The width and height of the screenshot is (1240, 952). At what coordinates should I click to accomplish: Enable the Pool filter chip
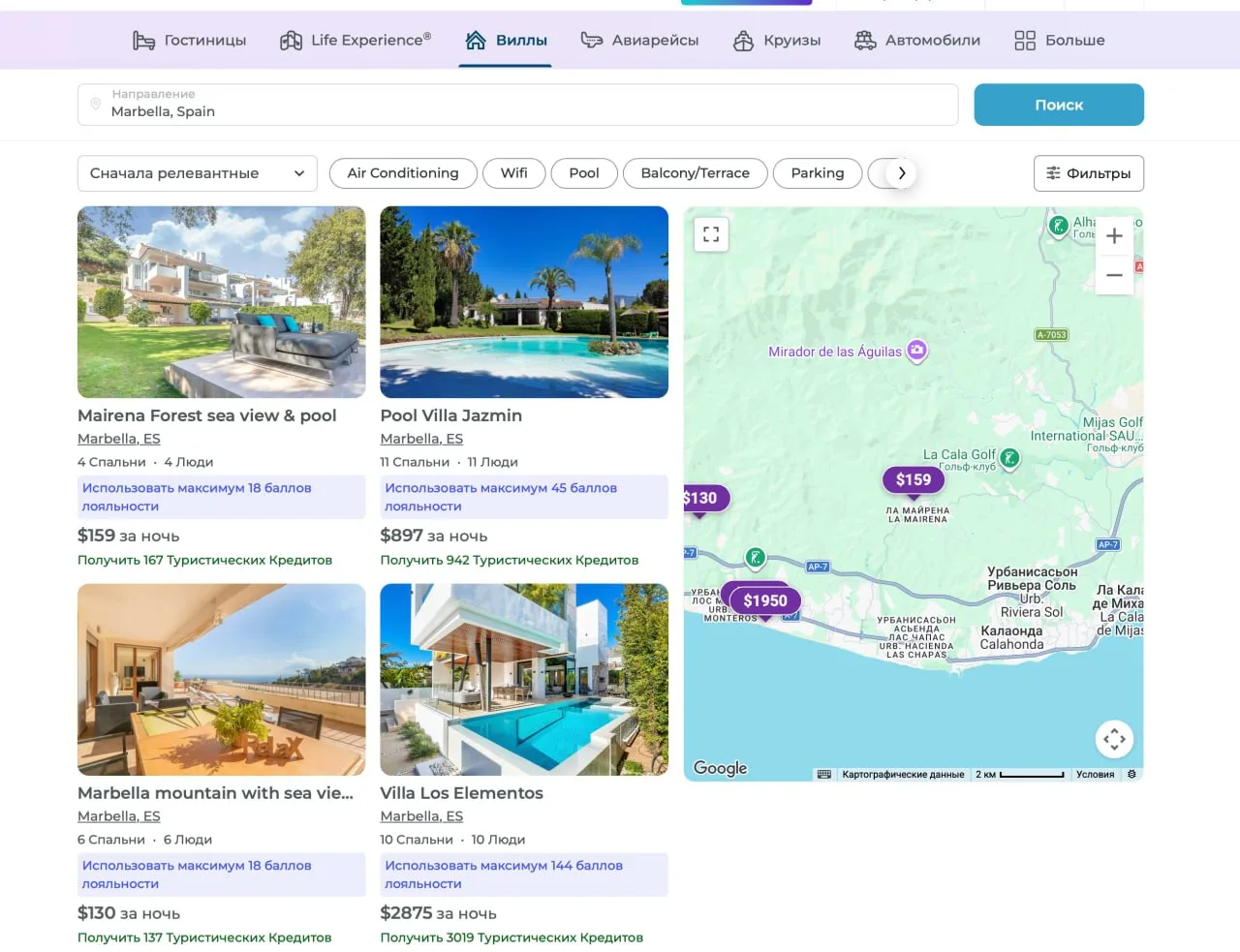584,173
